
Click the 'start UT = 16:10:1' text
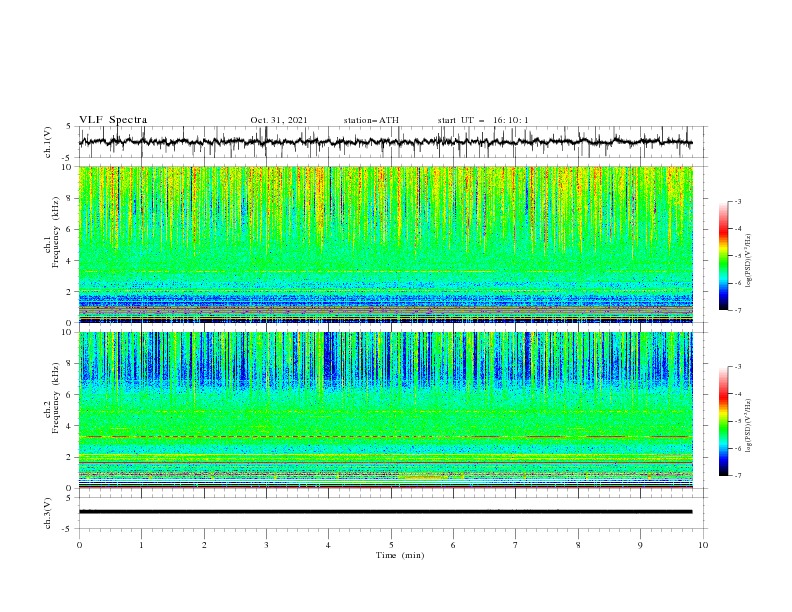tap(482, 120)
